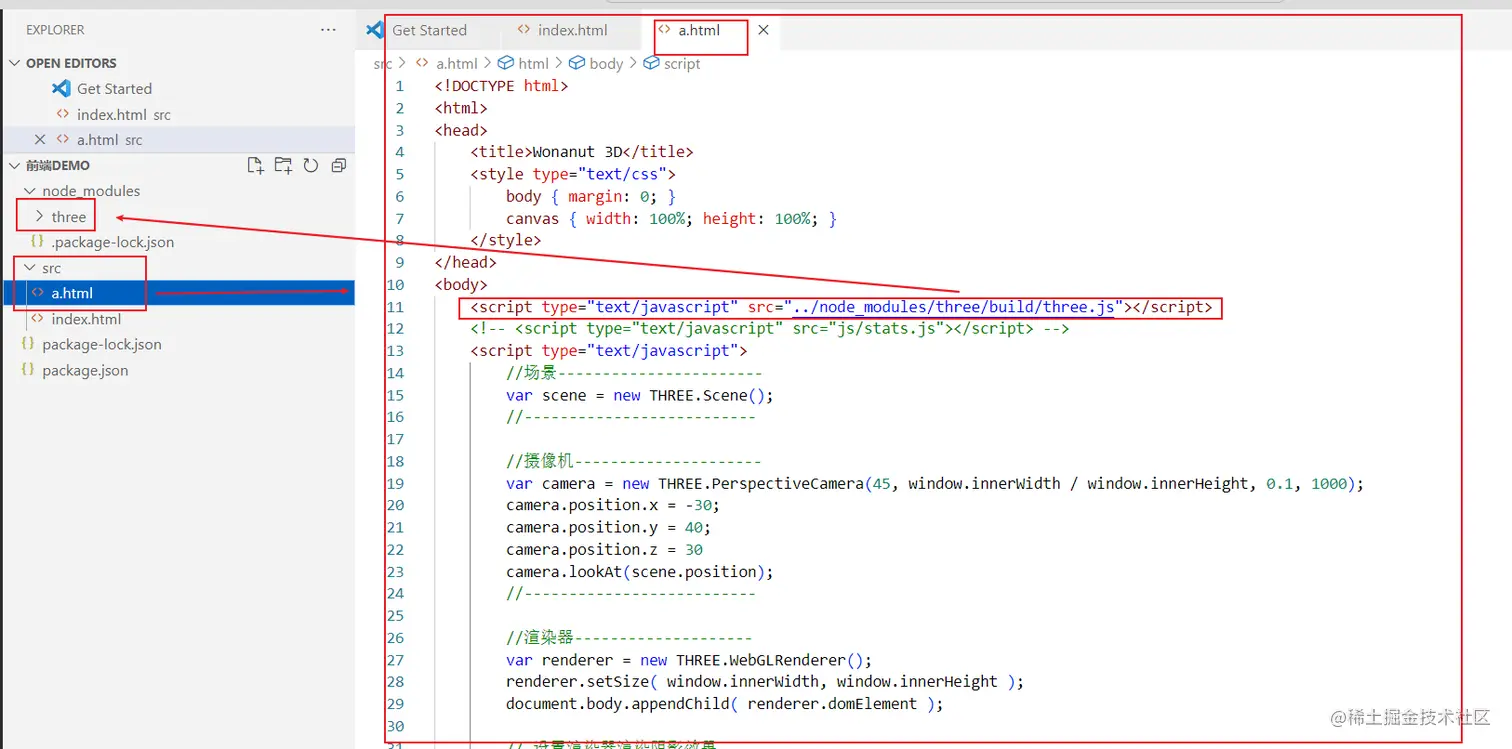Image resolution: width=1512 pixels, height=749 pixels.
Task: Open Get Started from Open Editors
Action: click(x=114, y=89)
